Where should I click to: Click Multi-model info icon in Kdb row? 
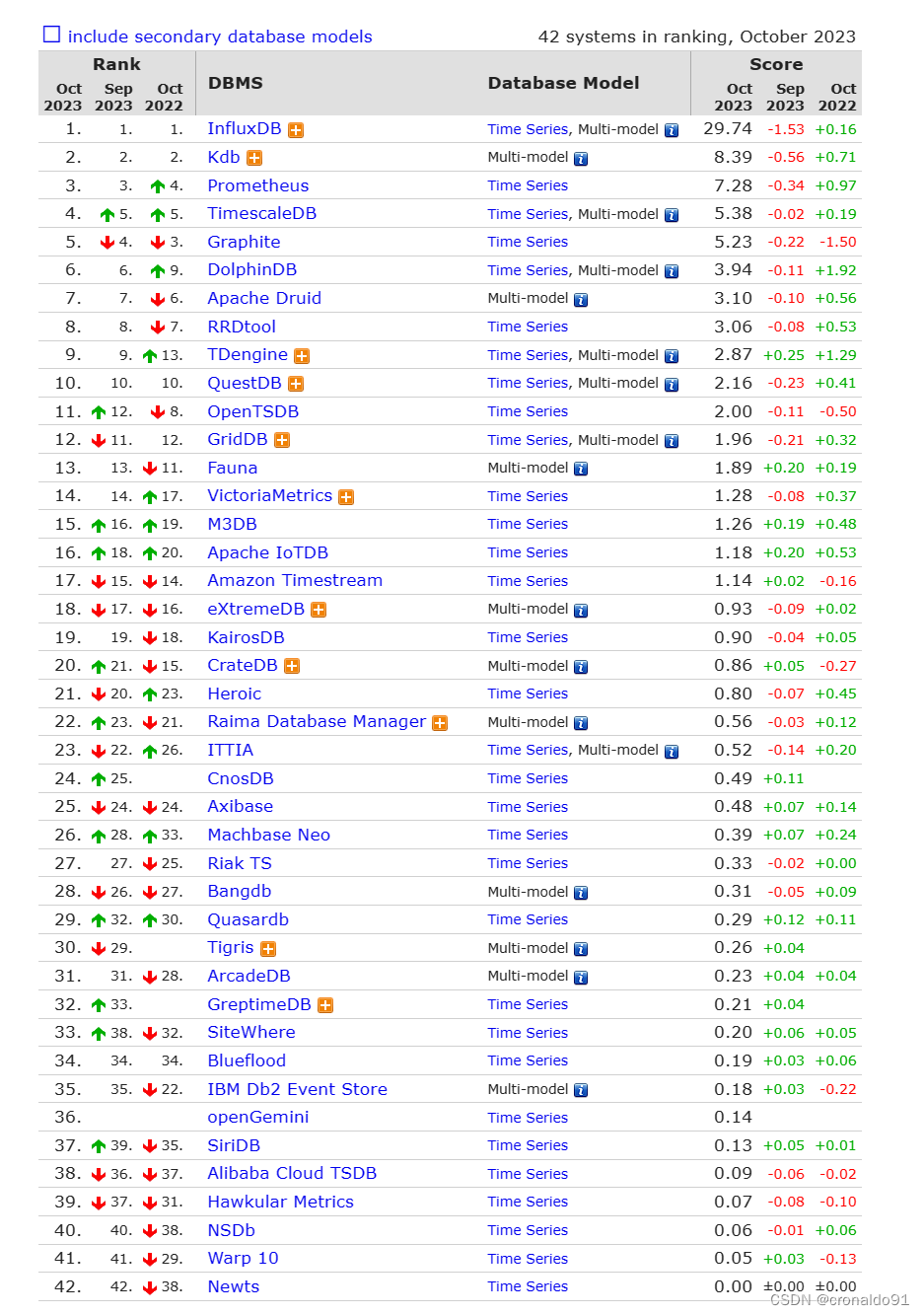[x=581, y=159]
